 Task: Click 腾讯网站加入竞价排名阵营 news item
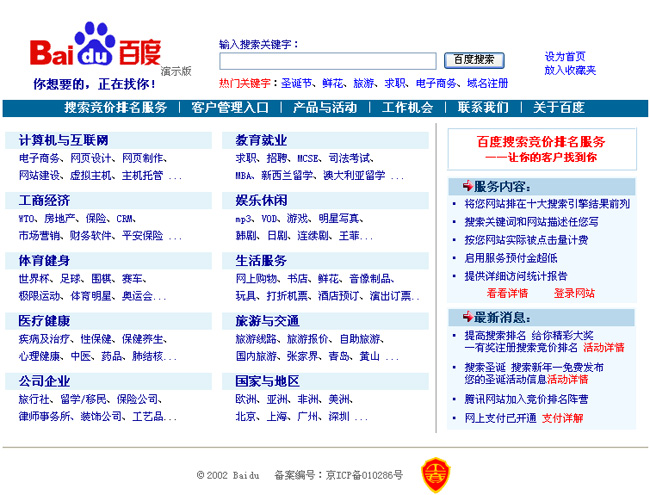pos(526,399)
